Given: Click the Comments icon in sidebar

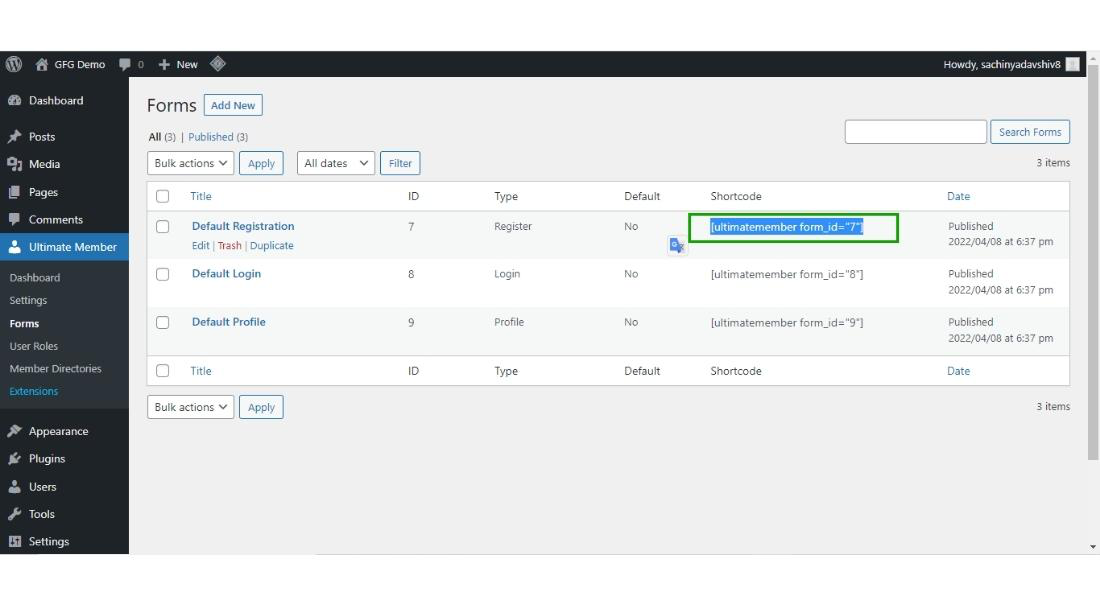Looking at the screenshot, I should coord(14,219).
